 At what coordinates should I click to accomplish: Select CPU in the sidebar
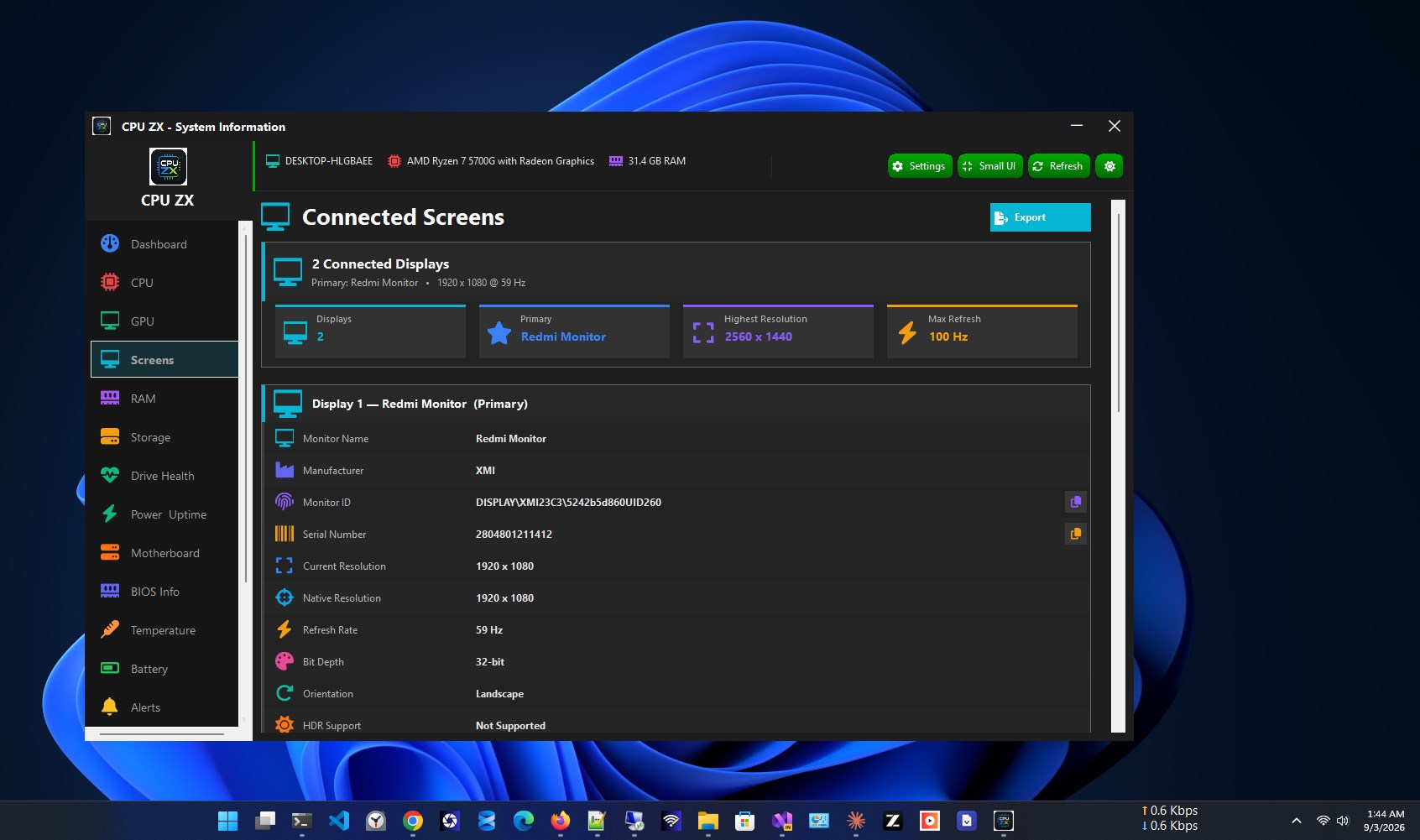pyautogui.click(x=164, y=283)
